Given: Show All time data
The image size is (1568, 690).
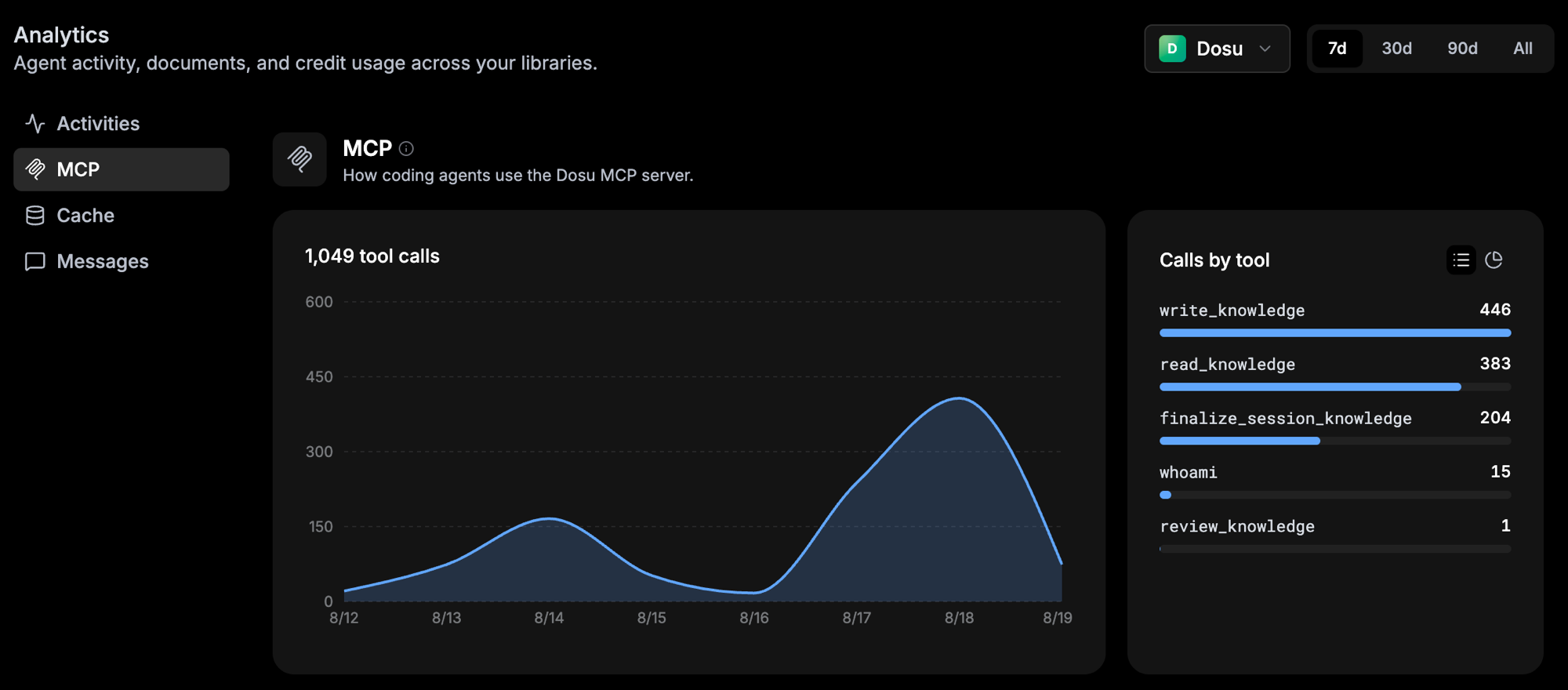Looking at the screenshot, I should pyautogui.click(x=1523, y=49).
